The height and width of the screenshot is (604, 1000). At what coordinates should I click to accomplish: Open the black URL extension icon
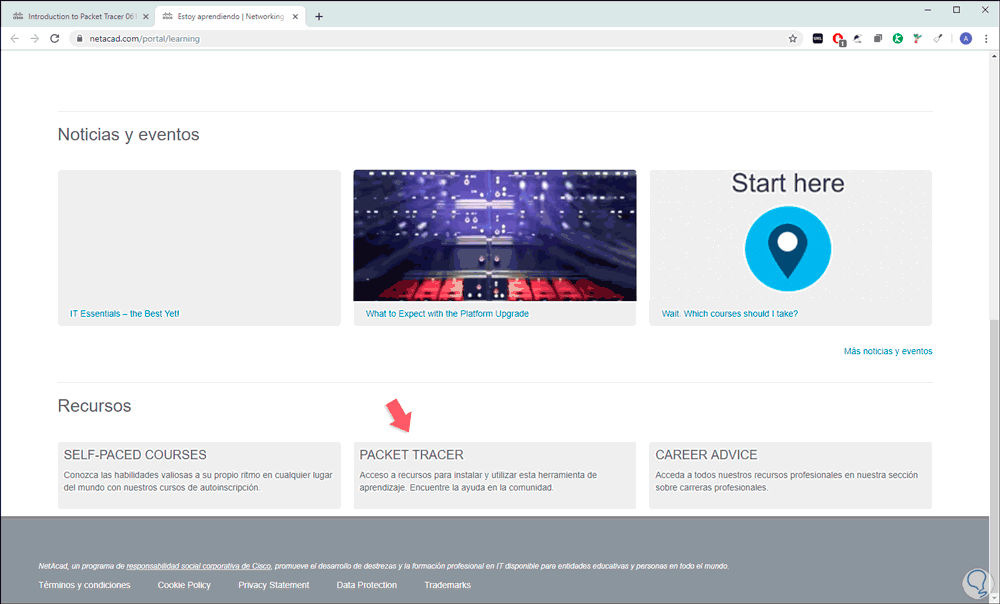point(818,38)
